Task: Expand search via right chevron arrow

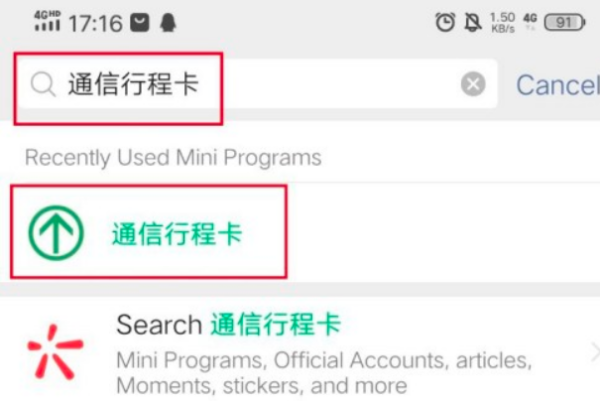Action: (595, 352)
